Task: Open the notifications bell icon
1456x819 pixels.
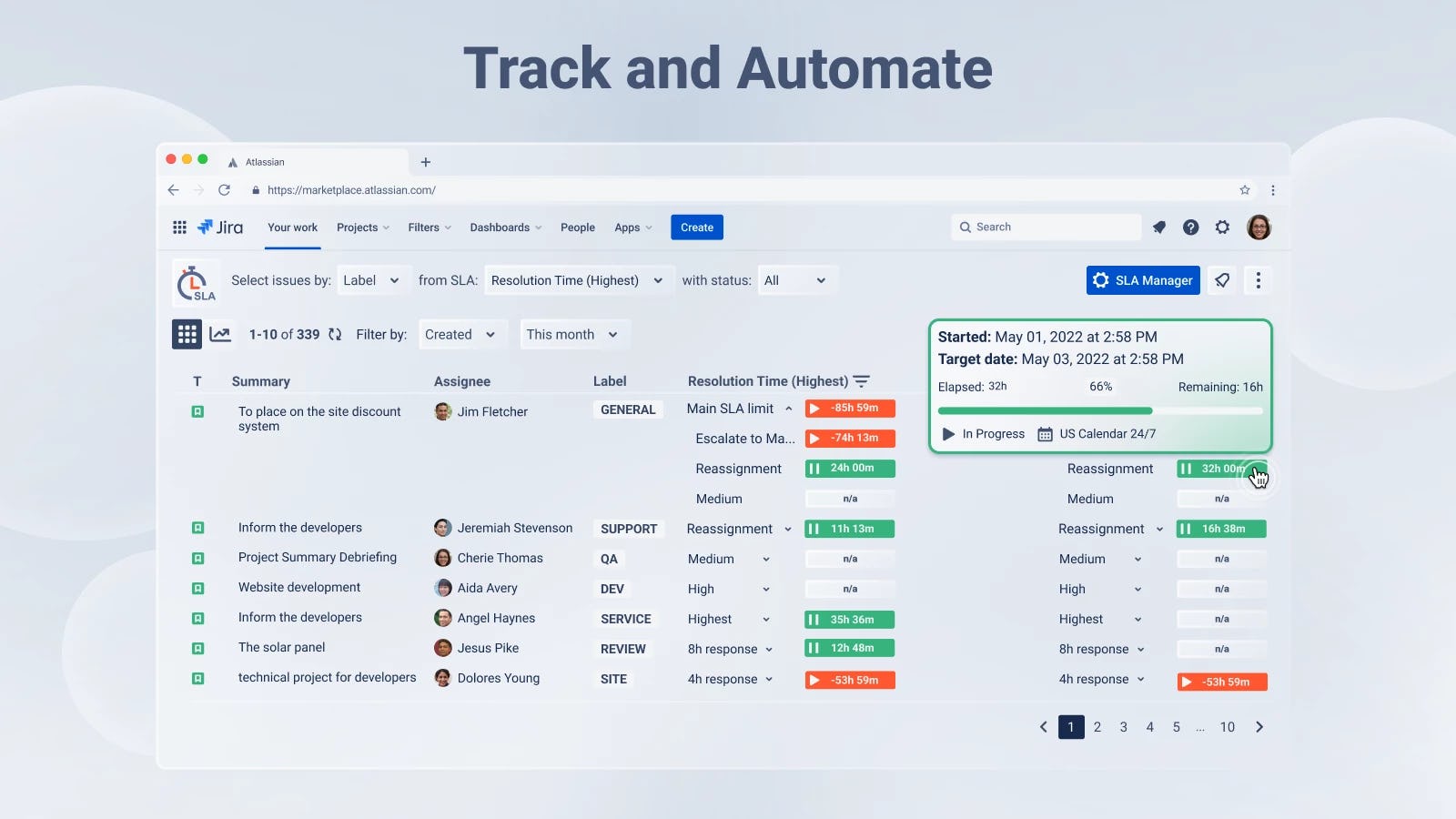Action: click(1158, 227)
